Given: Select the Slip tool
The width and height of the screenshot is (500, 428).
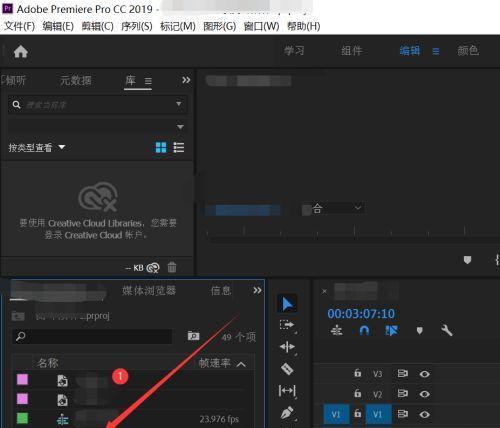Looking at the screenshot, I should click(287, 391).
